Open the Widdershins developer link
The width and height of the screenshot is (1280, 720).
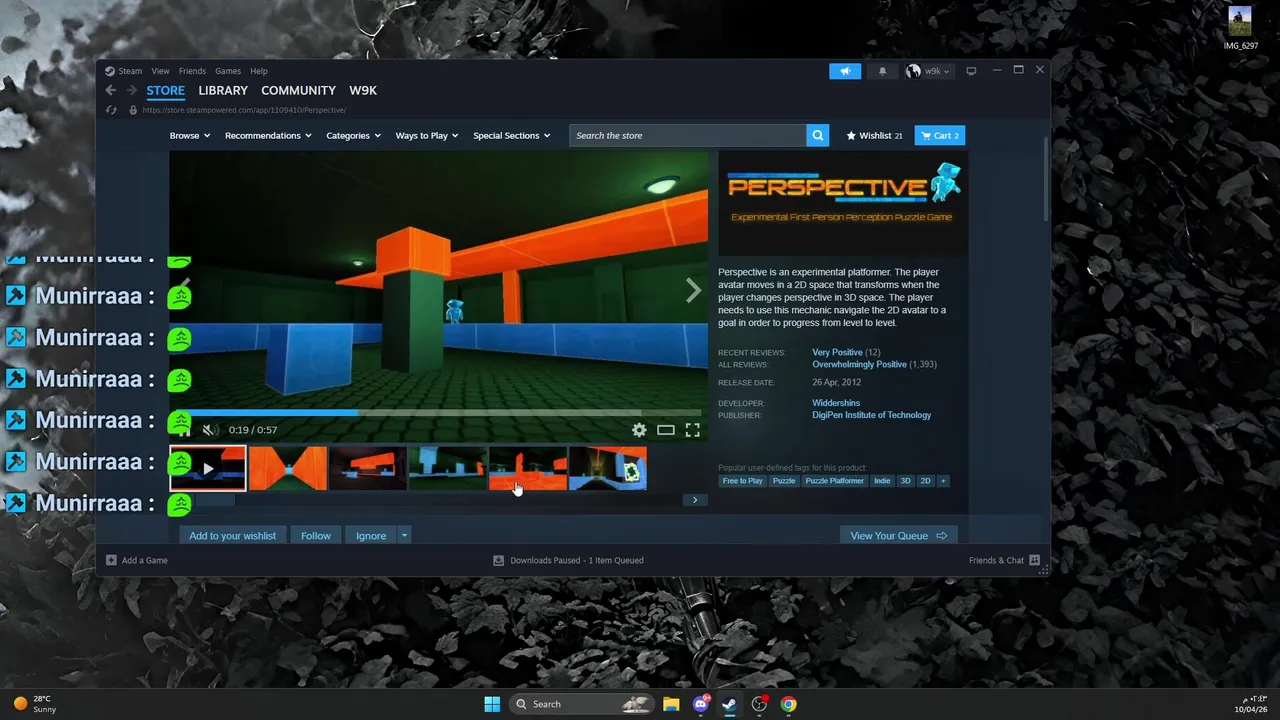[836, 403]
